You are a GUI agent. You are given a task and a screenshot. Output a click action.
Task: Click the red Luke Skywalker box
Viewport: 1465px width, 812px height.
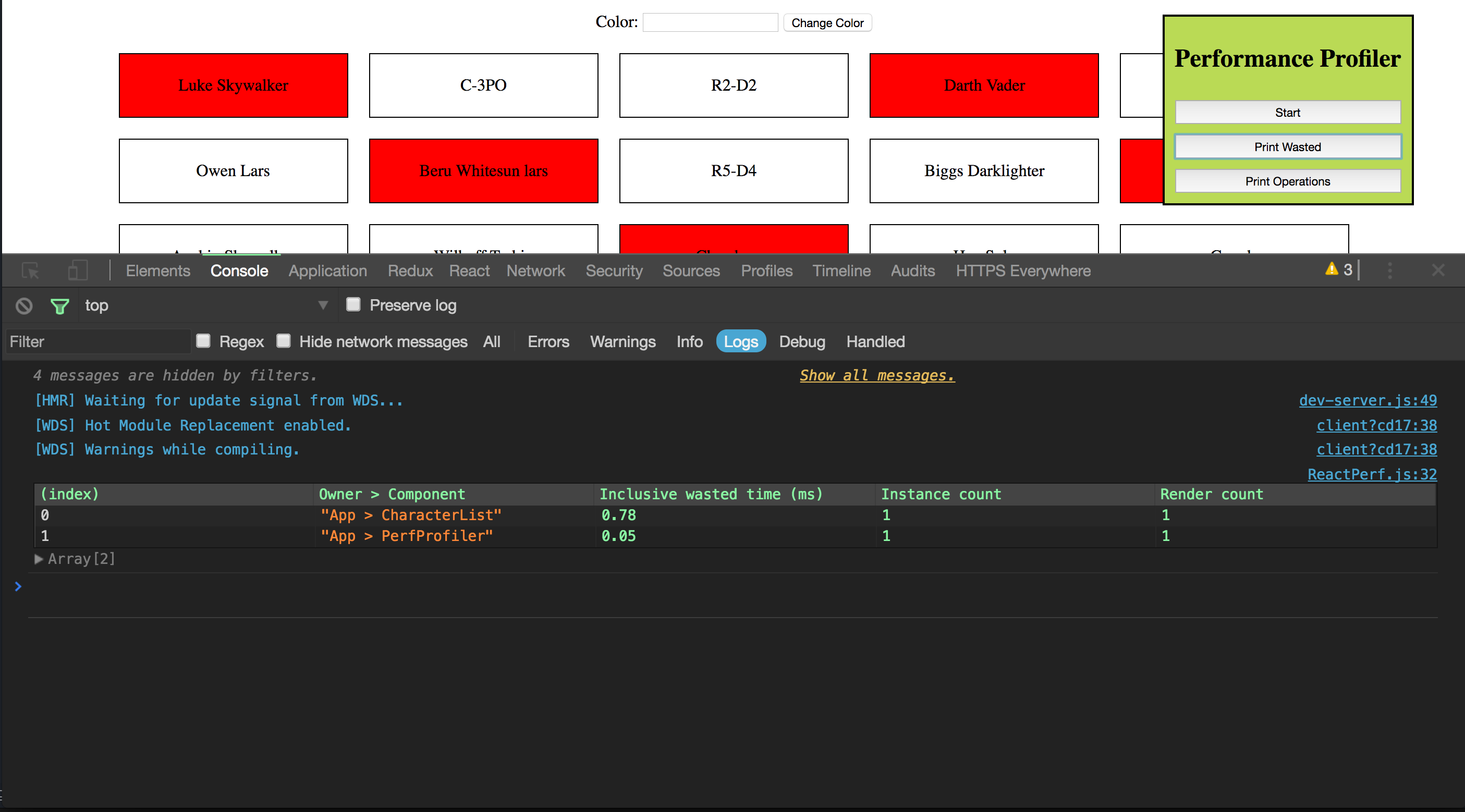pyautogui.click(x=233, y=85)
